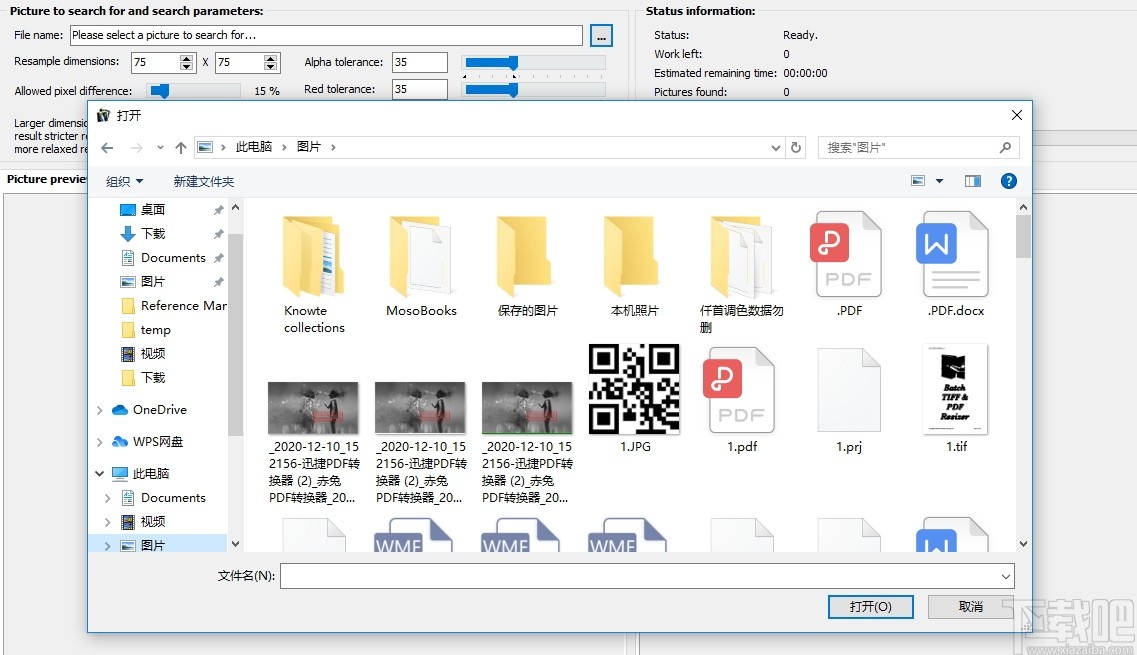This screenshot has height=655, width=1137.
Task: Click the 打开(O) button
Action: (870, 607)
